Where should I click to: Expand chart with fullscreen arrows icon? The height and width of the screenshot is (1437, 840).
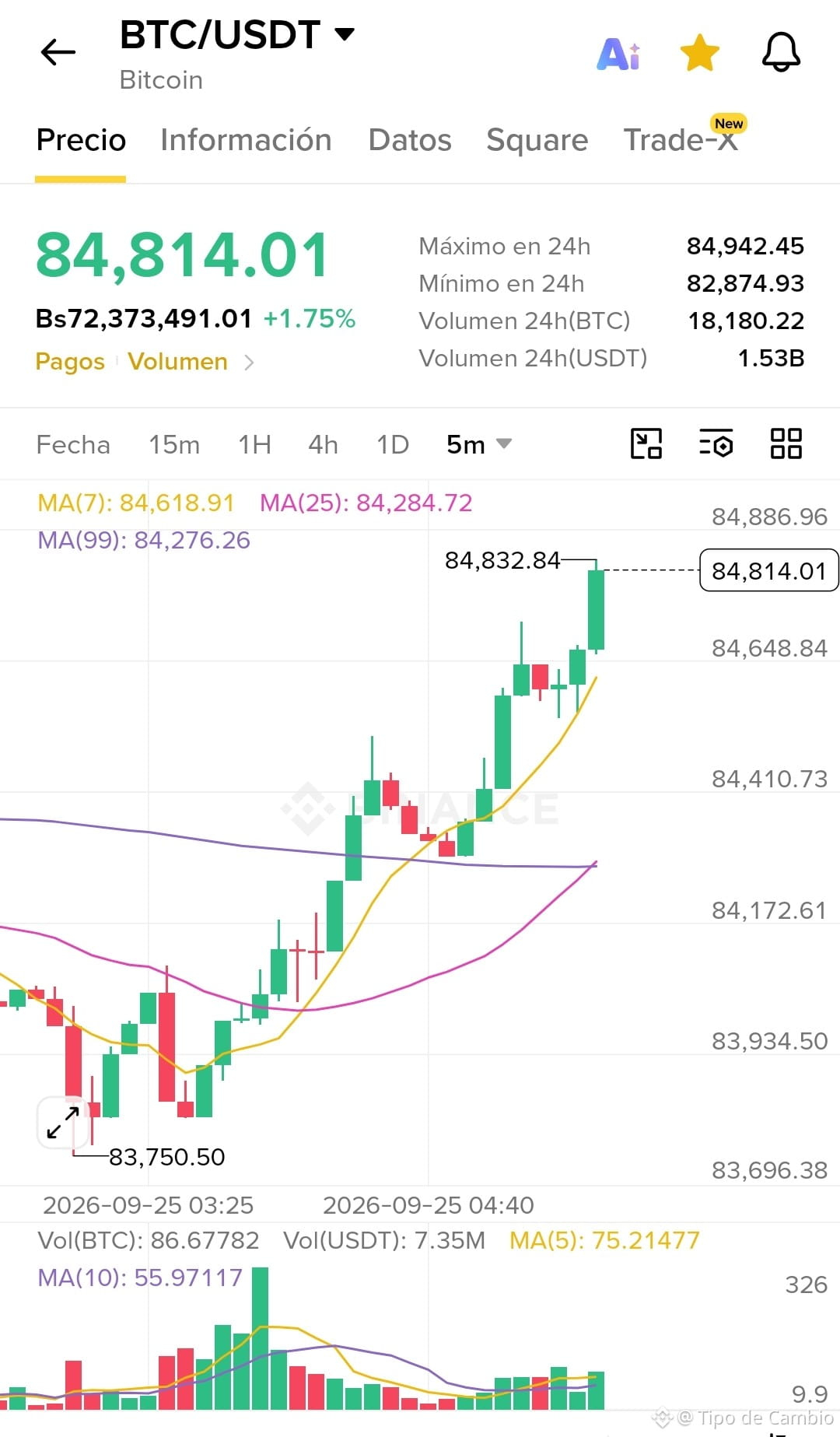[x=63, y=1123]
